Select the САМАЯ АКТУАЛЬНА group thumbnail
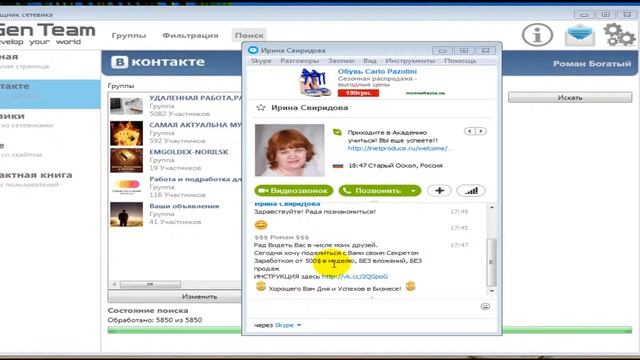The width and height of the screenshot is (640, 360). click(x=127, y=133)
